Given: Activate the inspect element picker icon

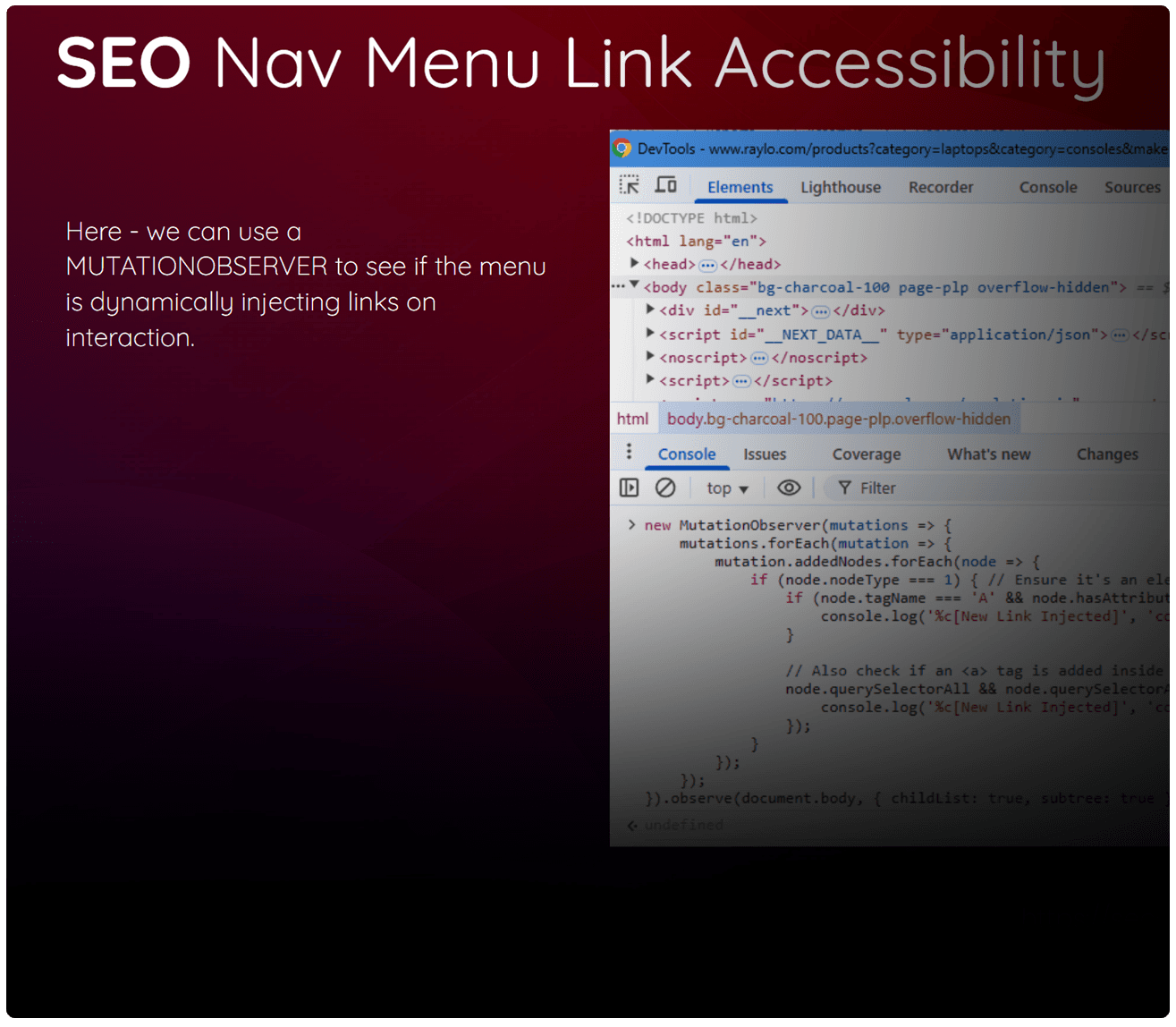Looking at the screenshot, I should click(x=630, y=185).
